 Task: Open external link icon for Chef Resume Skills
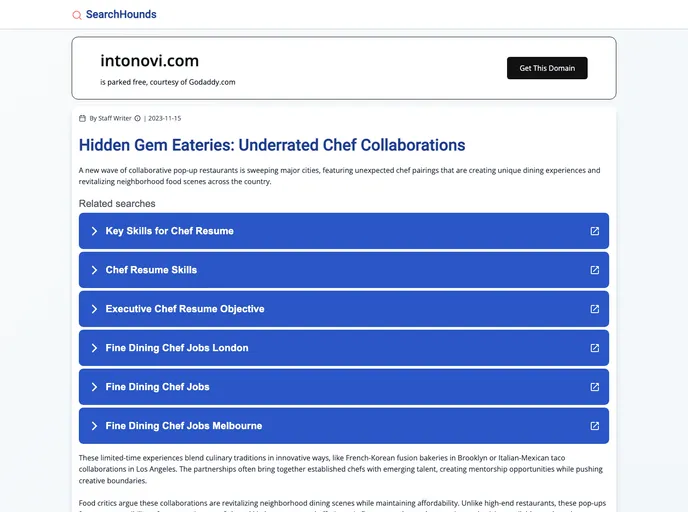click(594, 270)
